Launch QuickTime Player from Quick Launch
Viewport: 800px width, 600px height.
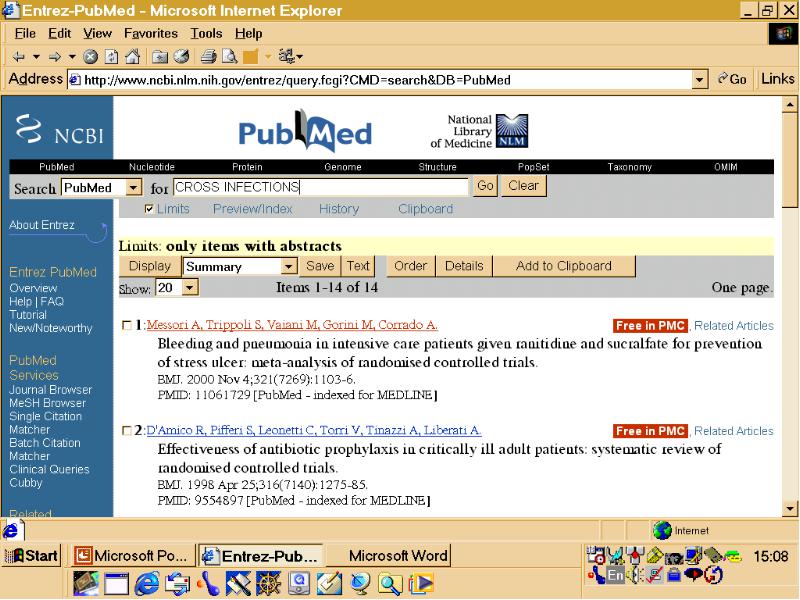[299, 584]
